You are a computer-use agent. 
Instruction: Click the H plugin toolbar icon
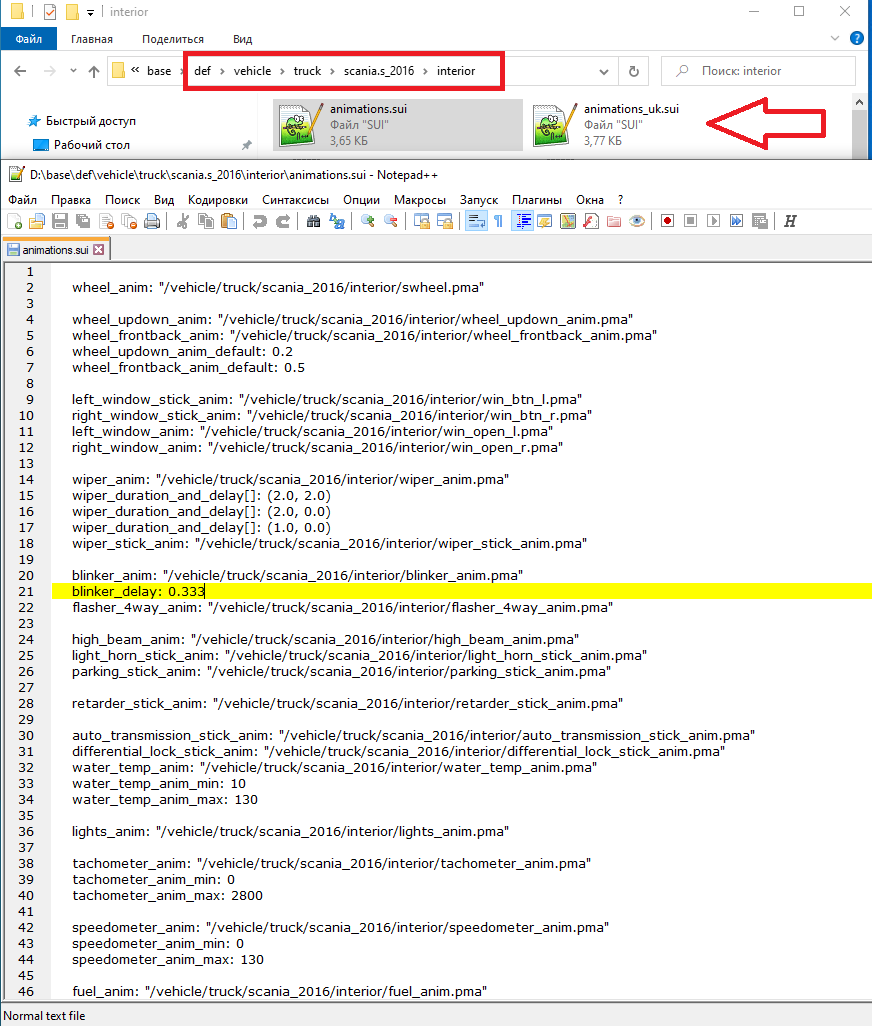click(790, 221)
